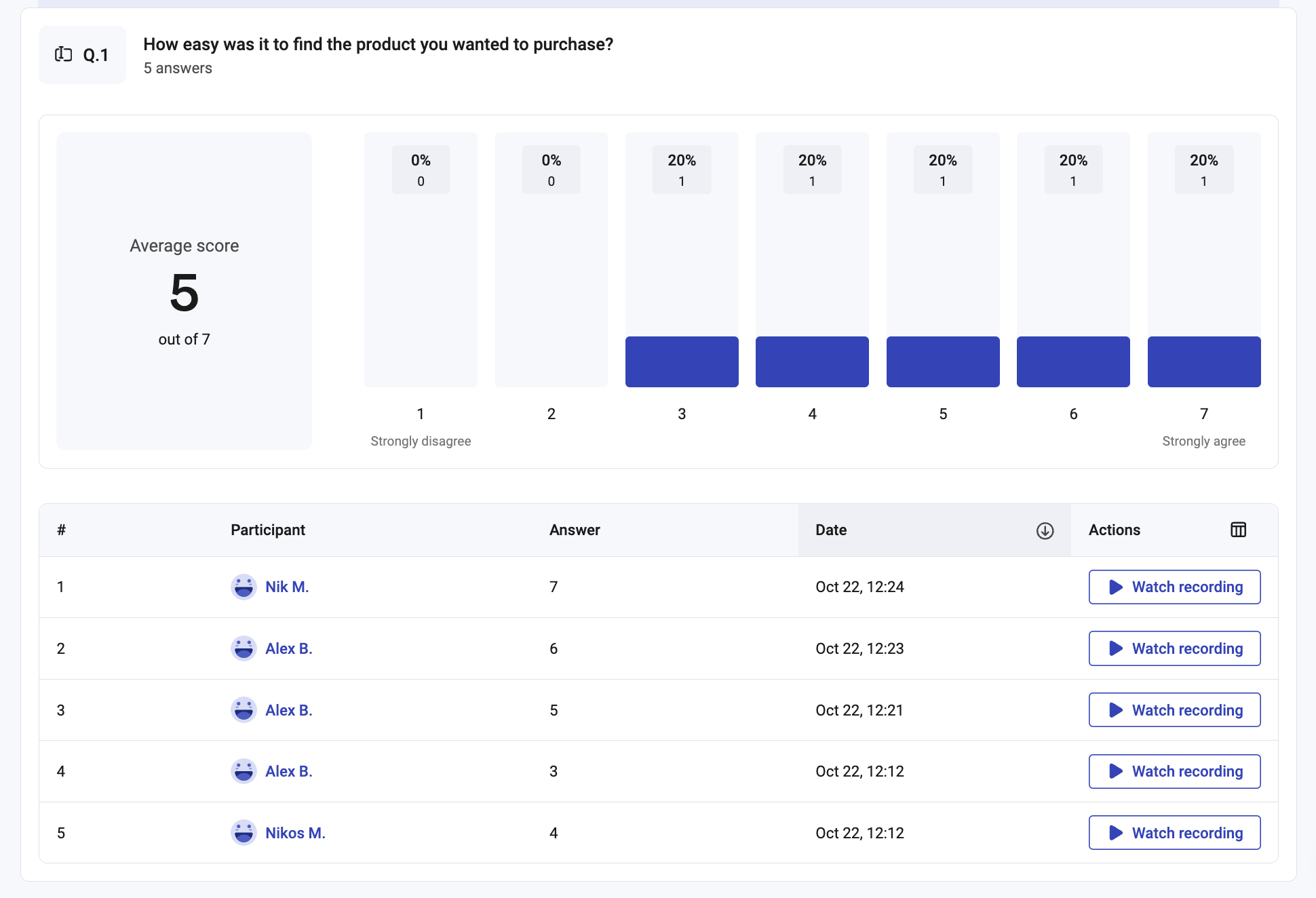
Task: Click the Participant column header
Action: (267, 530)
